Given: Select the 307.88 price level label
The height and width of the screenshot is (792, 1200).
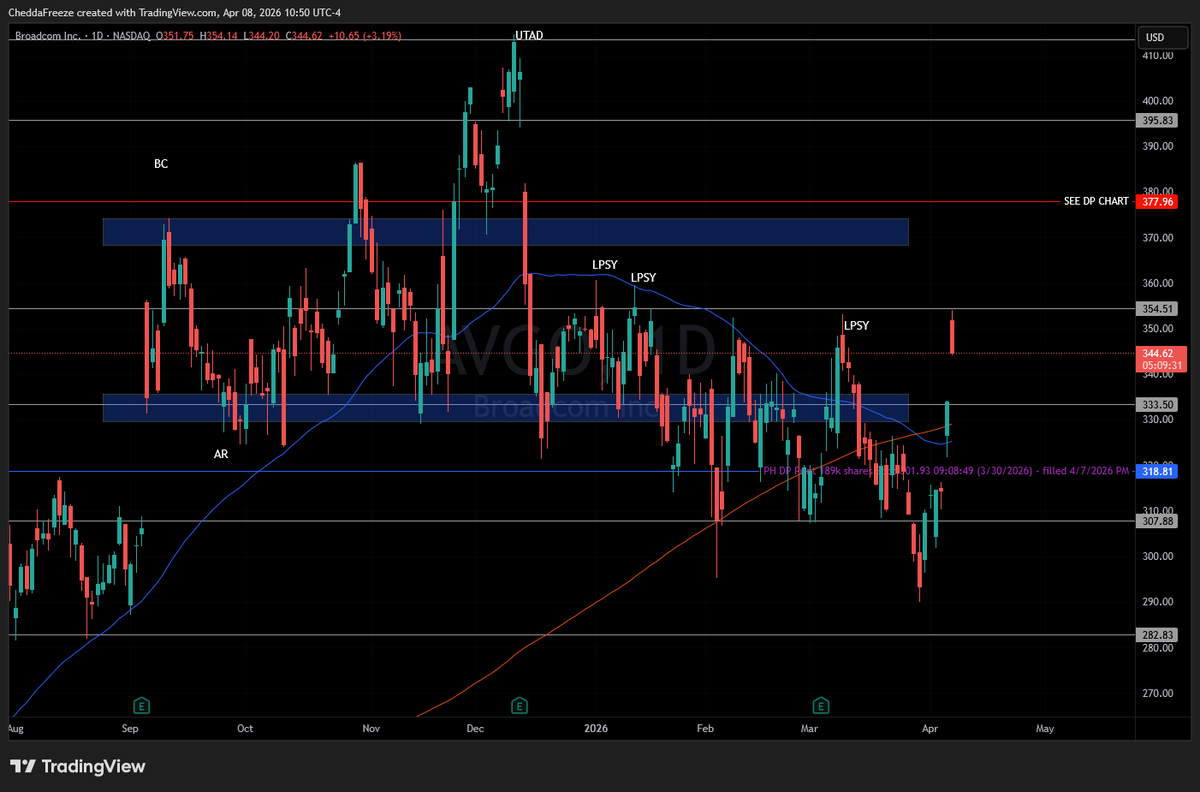Looking at the screenshot, I should (x=1155, y=521).
